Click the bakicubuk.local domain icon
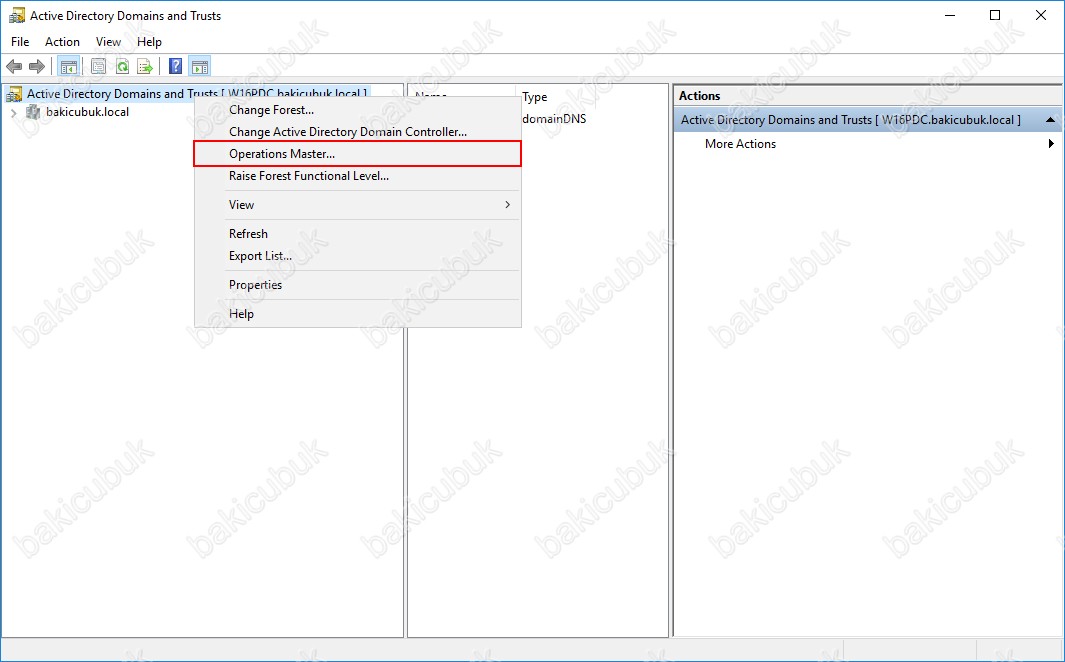The image size is (1065, 662). click(x=33, y=112)
